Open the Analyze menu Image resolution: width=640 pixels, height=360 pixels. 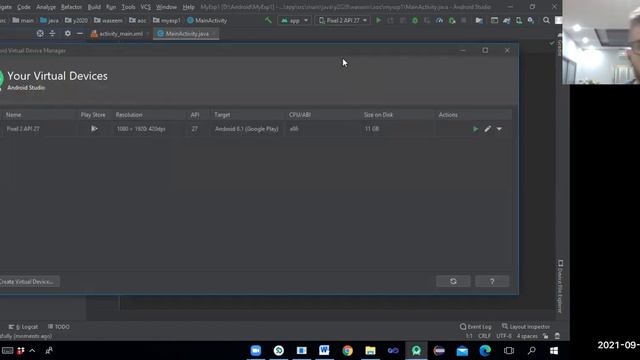click(46, 7)
